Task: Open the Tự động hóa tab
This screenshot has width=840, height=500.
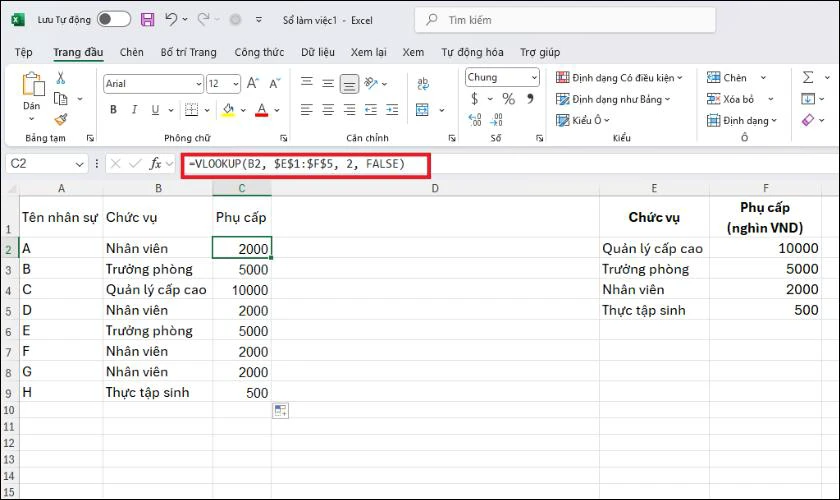Action: pos(472,52)
